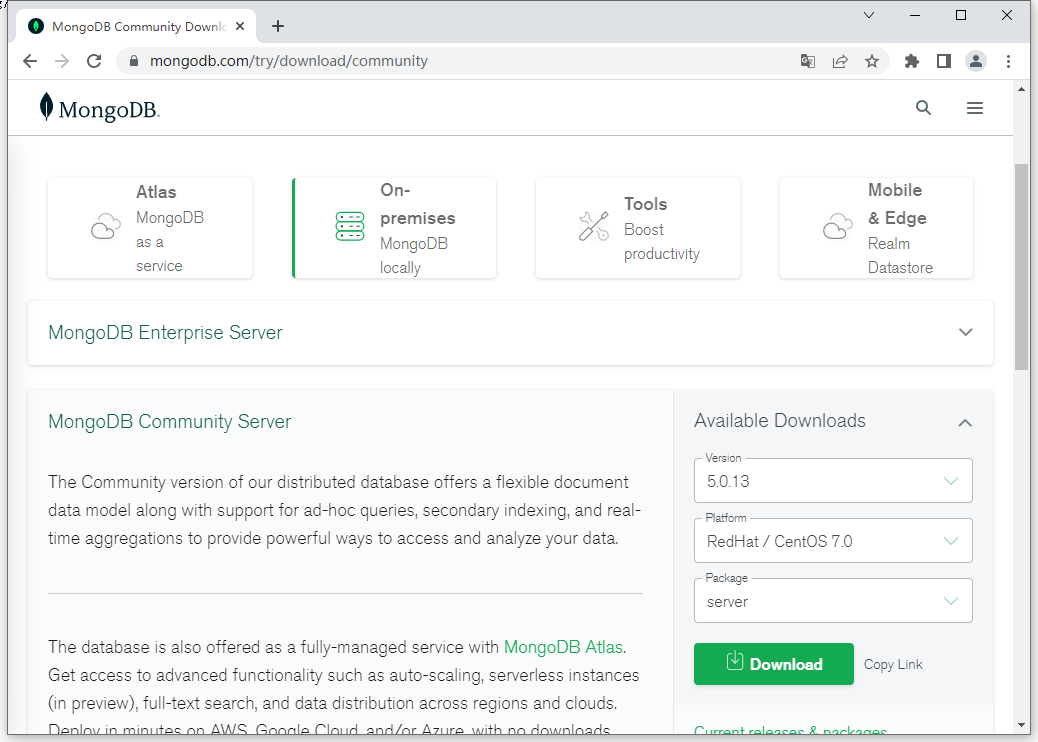Toggle the browser side panel

pos(943,61)
